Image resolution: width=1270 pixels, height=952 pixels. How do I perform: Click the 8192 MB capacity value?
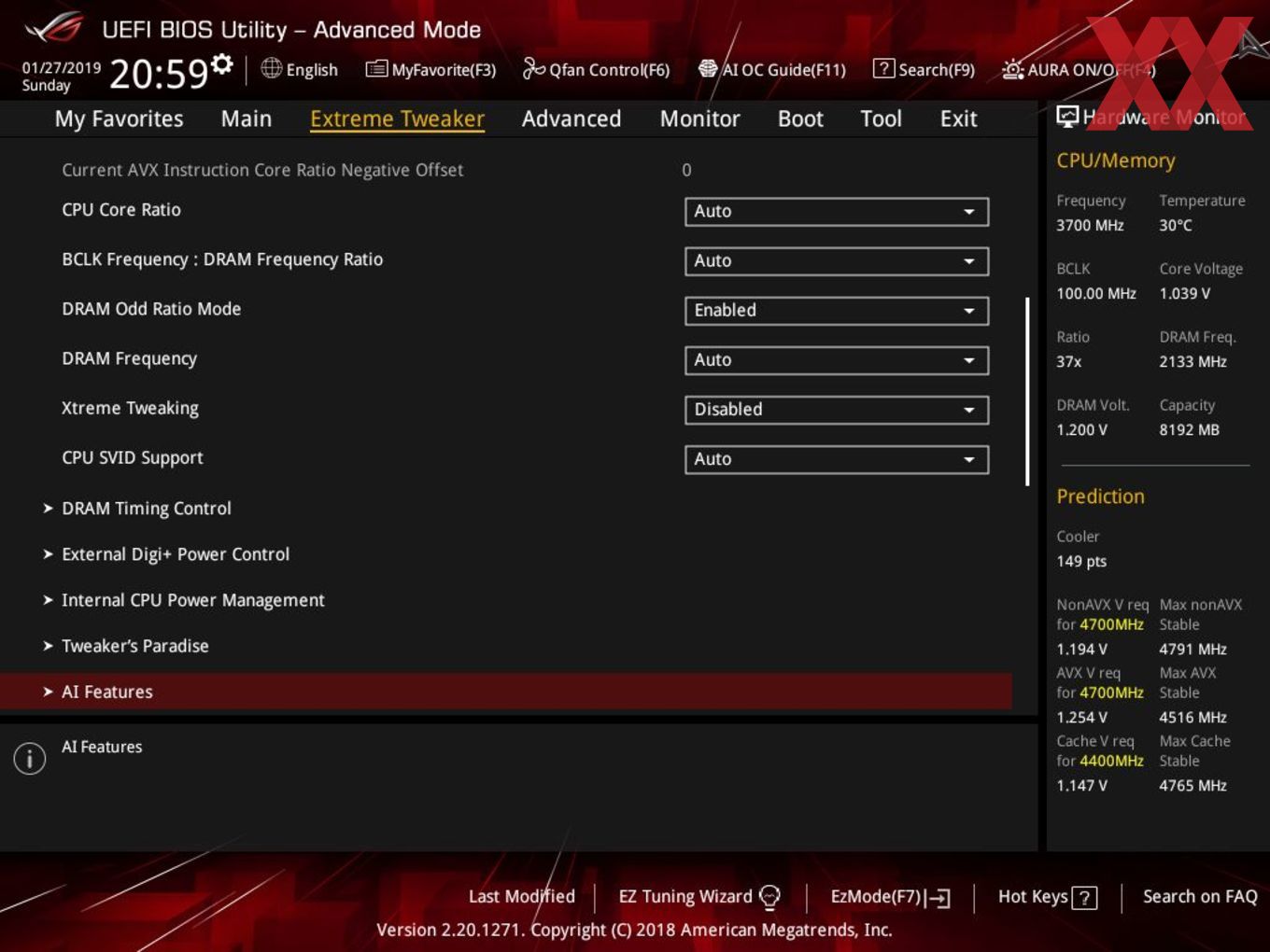(1189, 429)
